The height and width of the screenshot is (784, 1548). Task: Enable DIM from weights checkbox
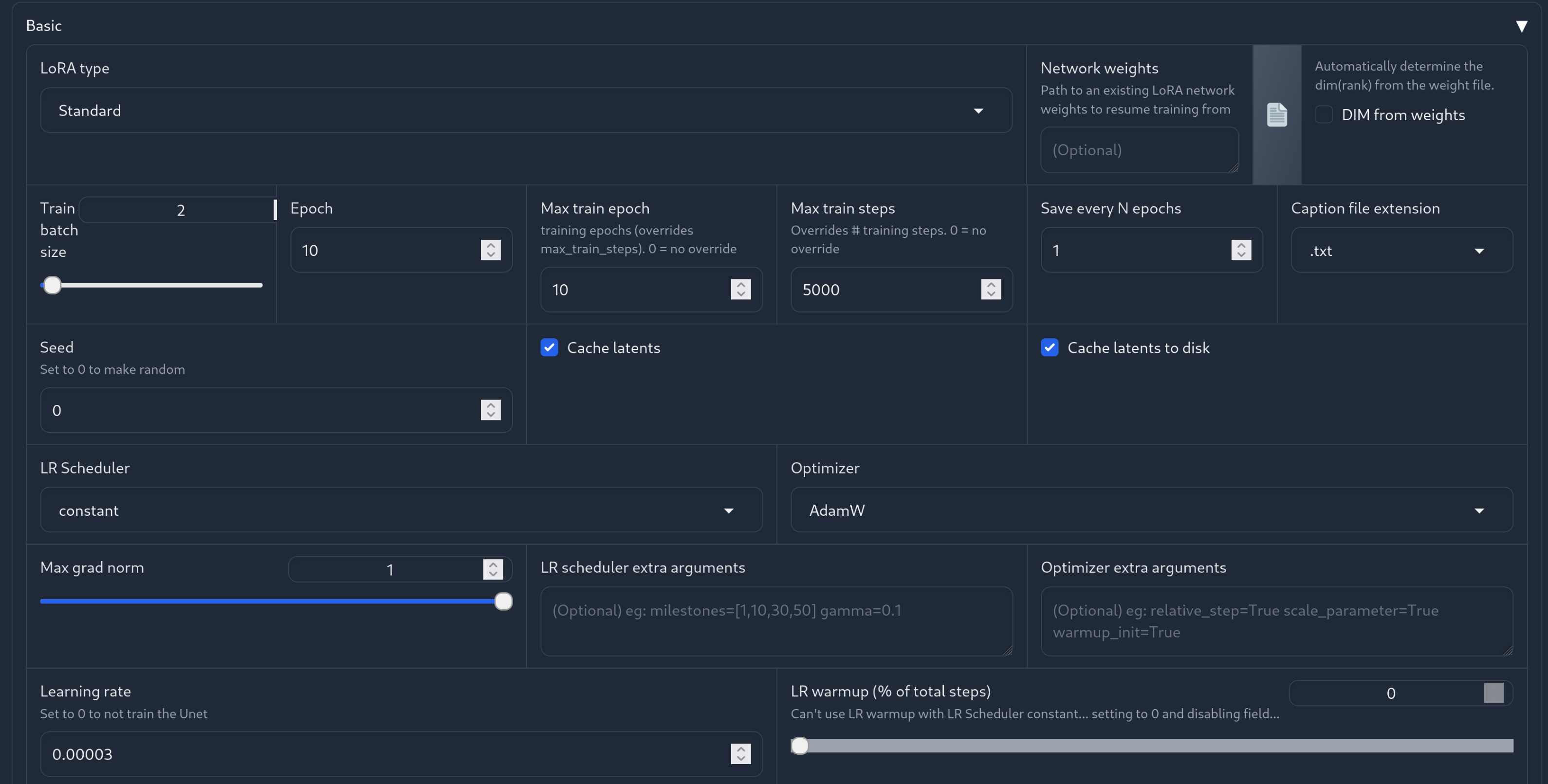tap(1323, 115)
